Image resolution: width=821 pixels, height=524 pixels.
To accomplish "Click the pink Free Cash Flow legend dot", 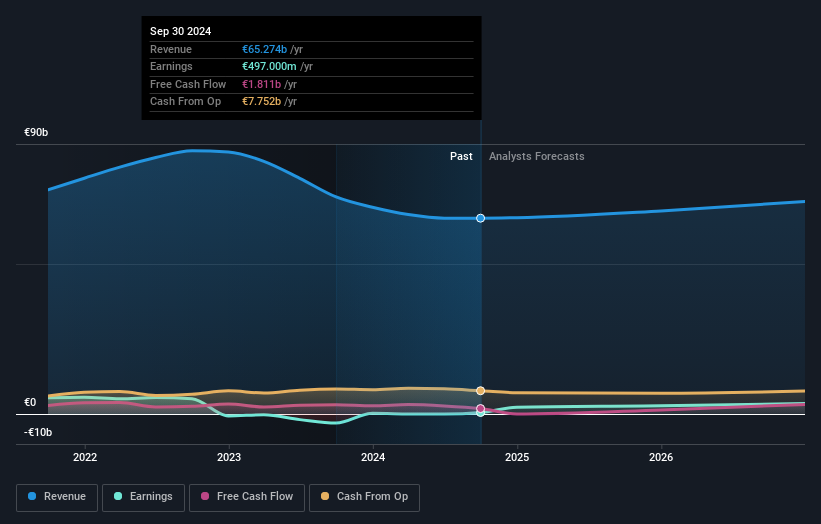I will [x=205, y=496].
